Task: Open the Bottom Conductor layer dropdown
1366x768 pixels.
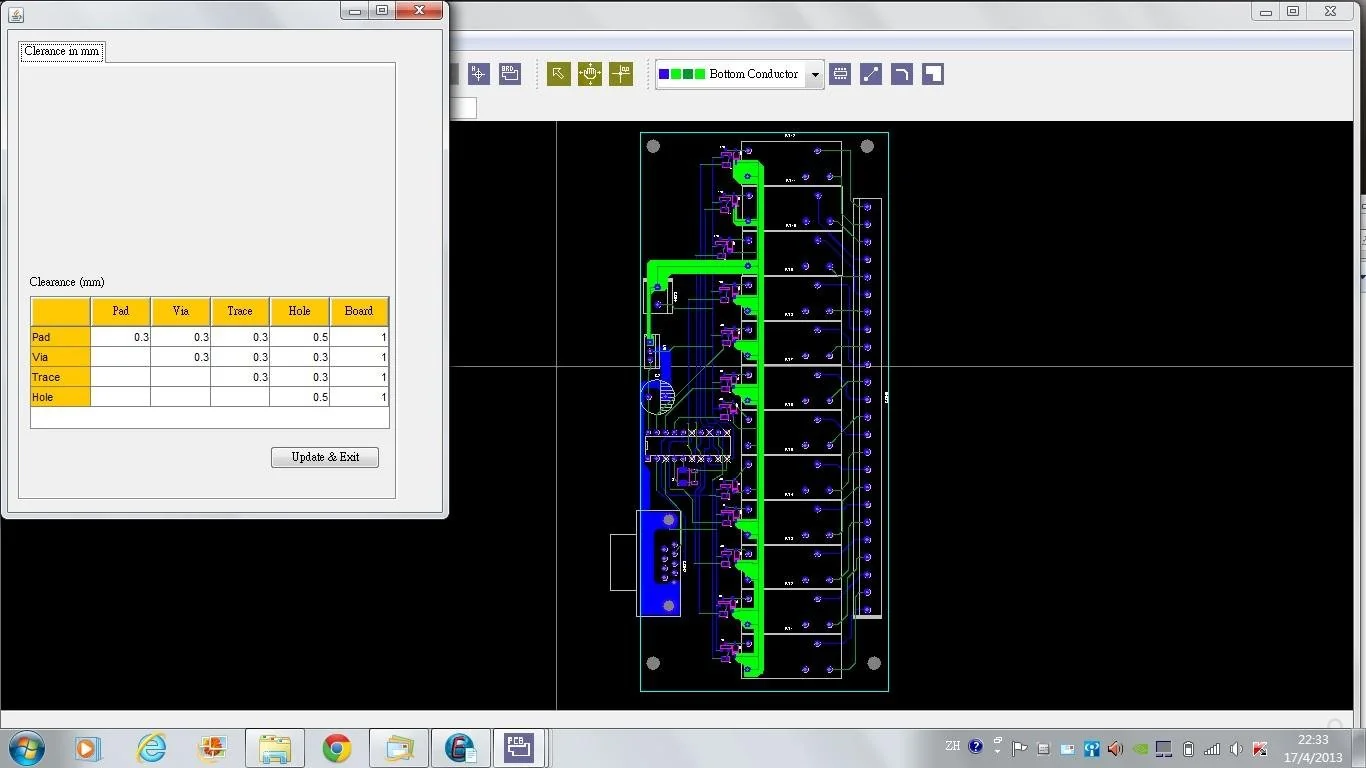Action: tap(815, 73)
